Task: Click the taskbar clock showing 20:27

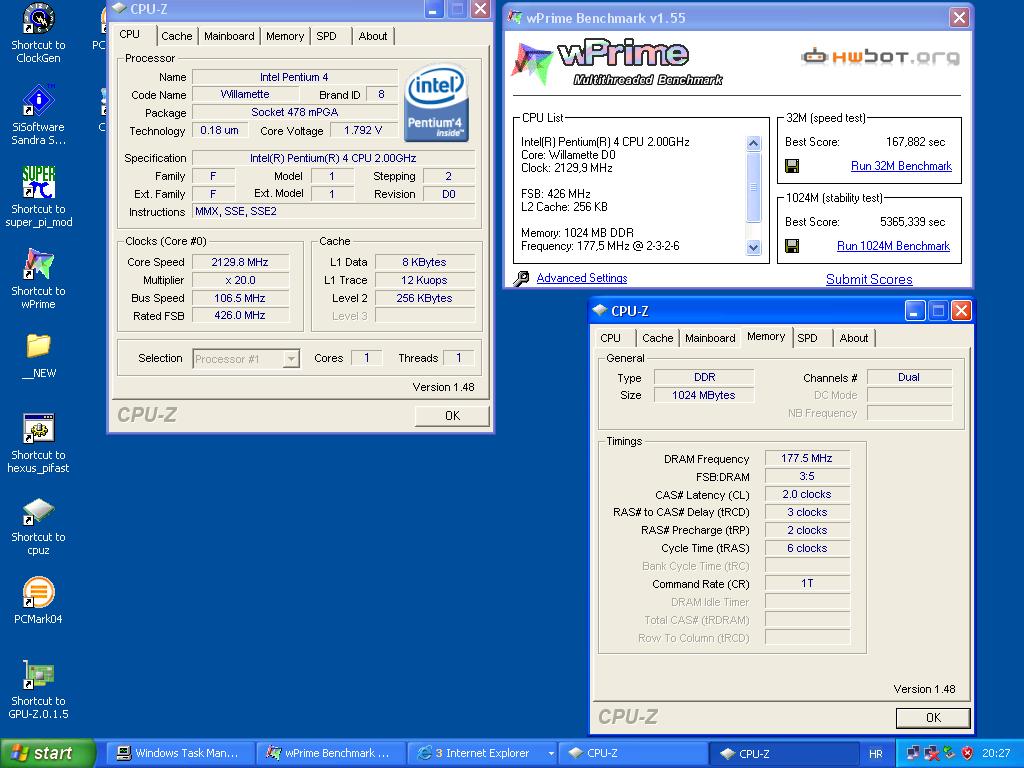Action: pos(996,754)
